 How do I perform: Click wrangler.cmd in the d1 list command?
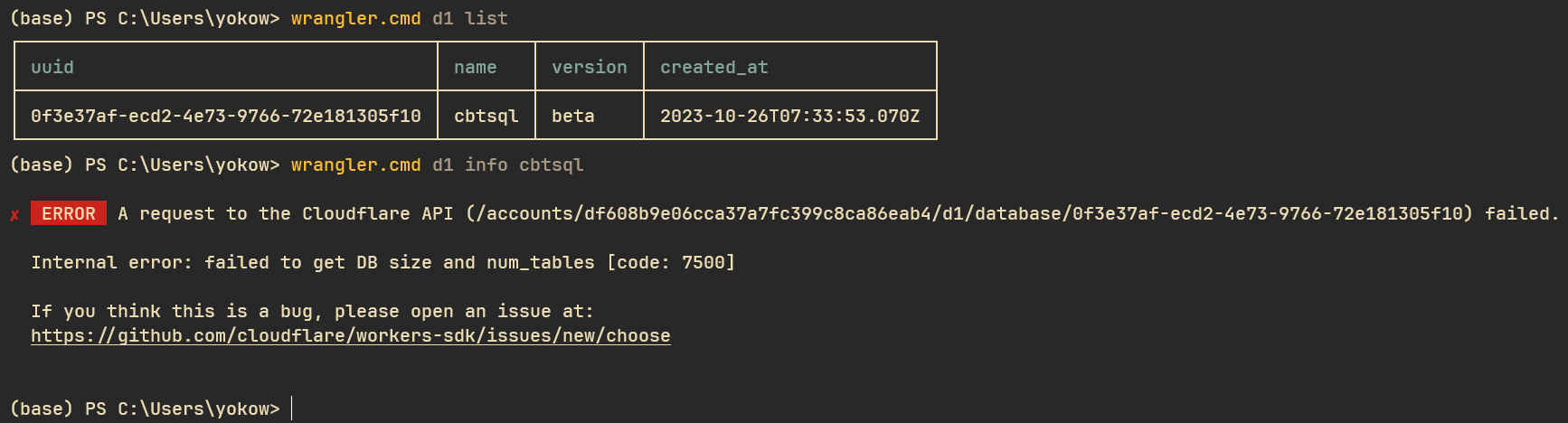point(355,18)
